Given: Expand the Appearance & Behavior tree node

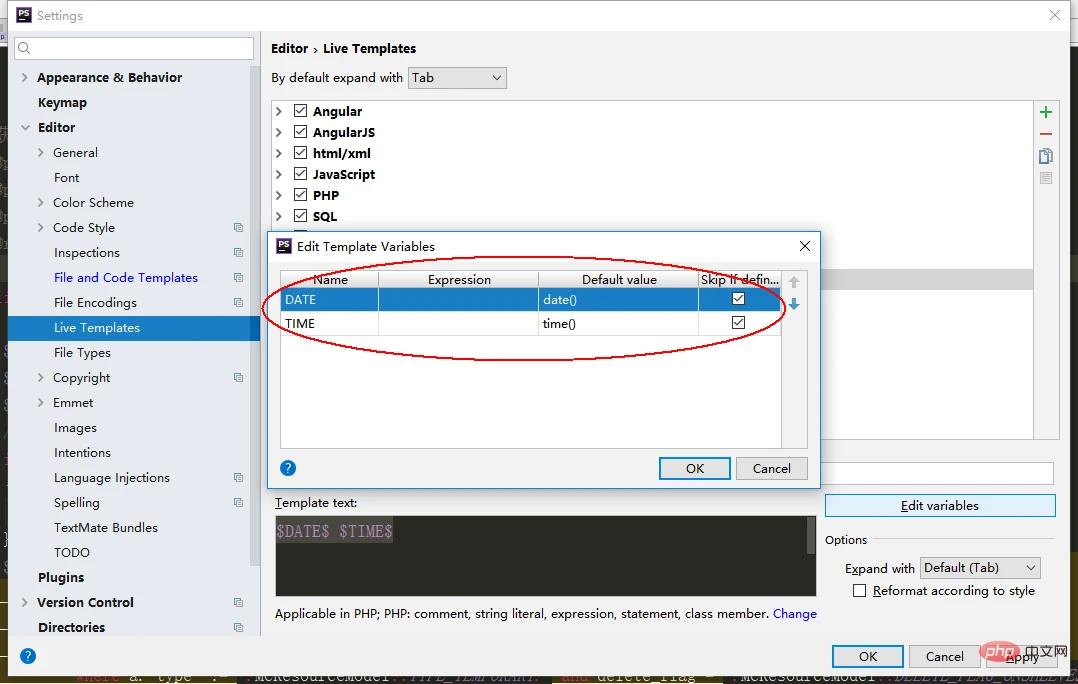Looking at the screenshot, I should coord(25,78).
